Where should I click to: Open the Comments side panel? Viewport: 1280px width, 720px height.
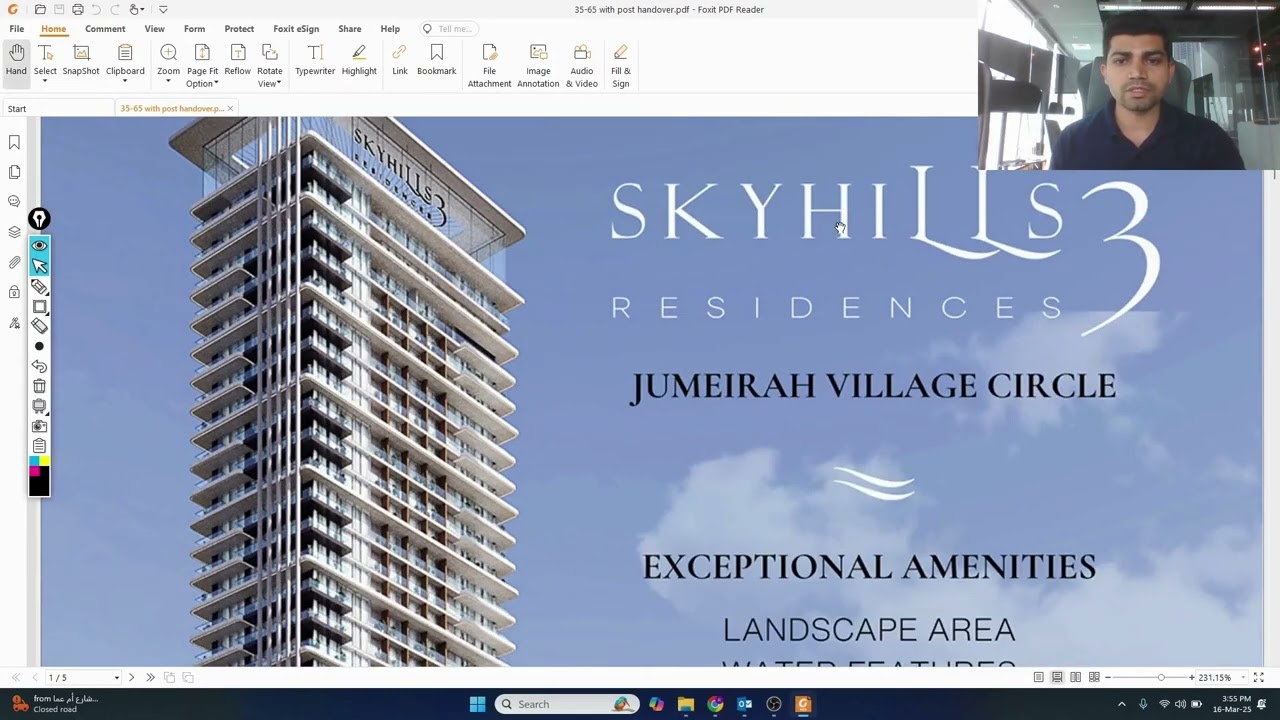14,201
